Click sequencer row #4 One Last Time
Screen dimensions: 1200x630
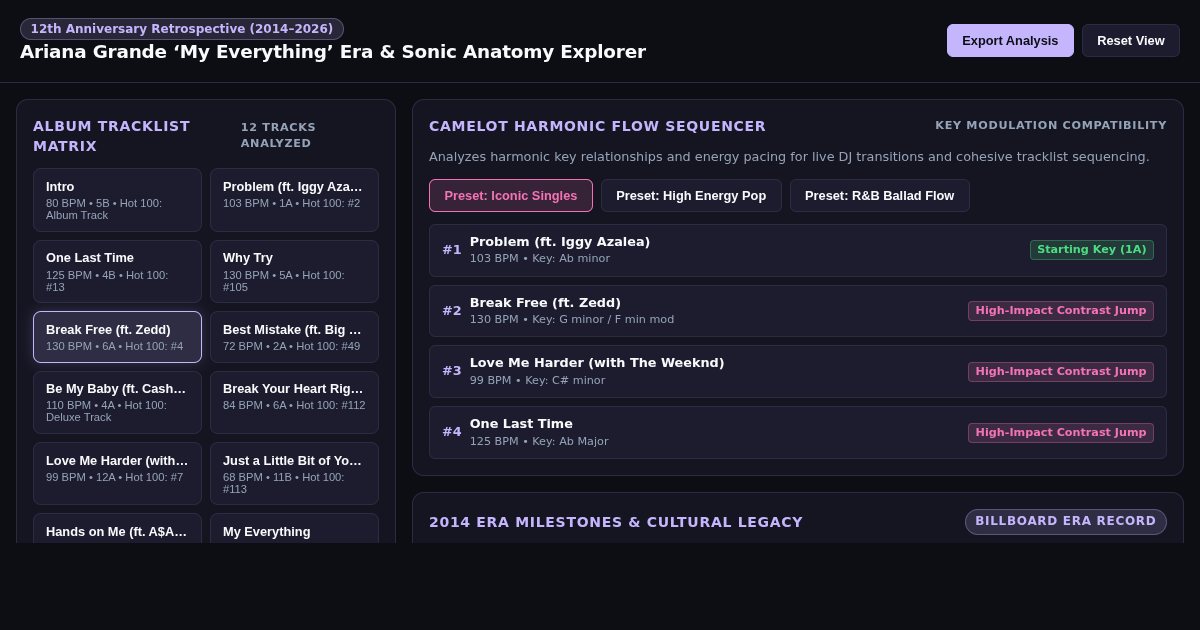[798, 432]
